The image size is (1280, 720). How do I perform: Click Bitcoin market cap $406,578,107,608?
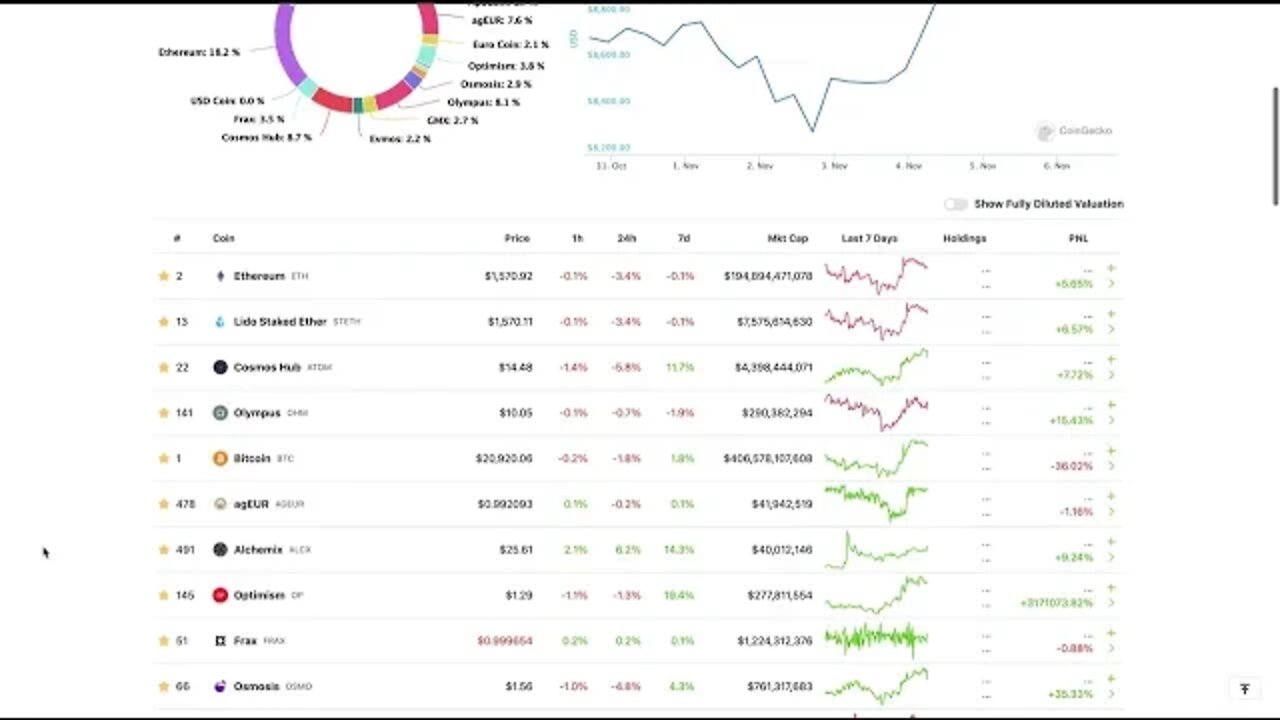coord(768,459)
